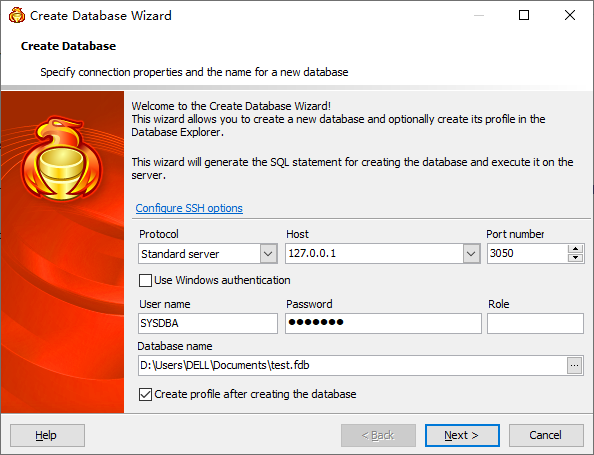Increase the port number with up arrow
Image resolution: width=594 pixels, height=455 pixels.
[575, 249]
